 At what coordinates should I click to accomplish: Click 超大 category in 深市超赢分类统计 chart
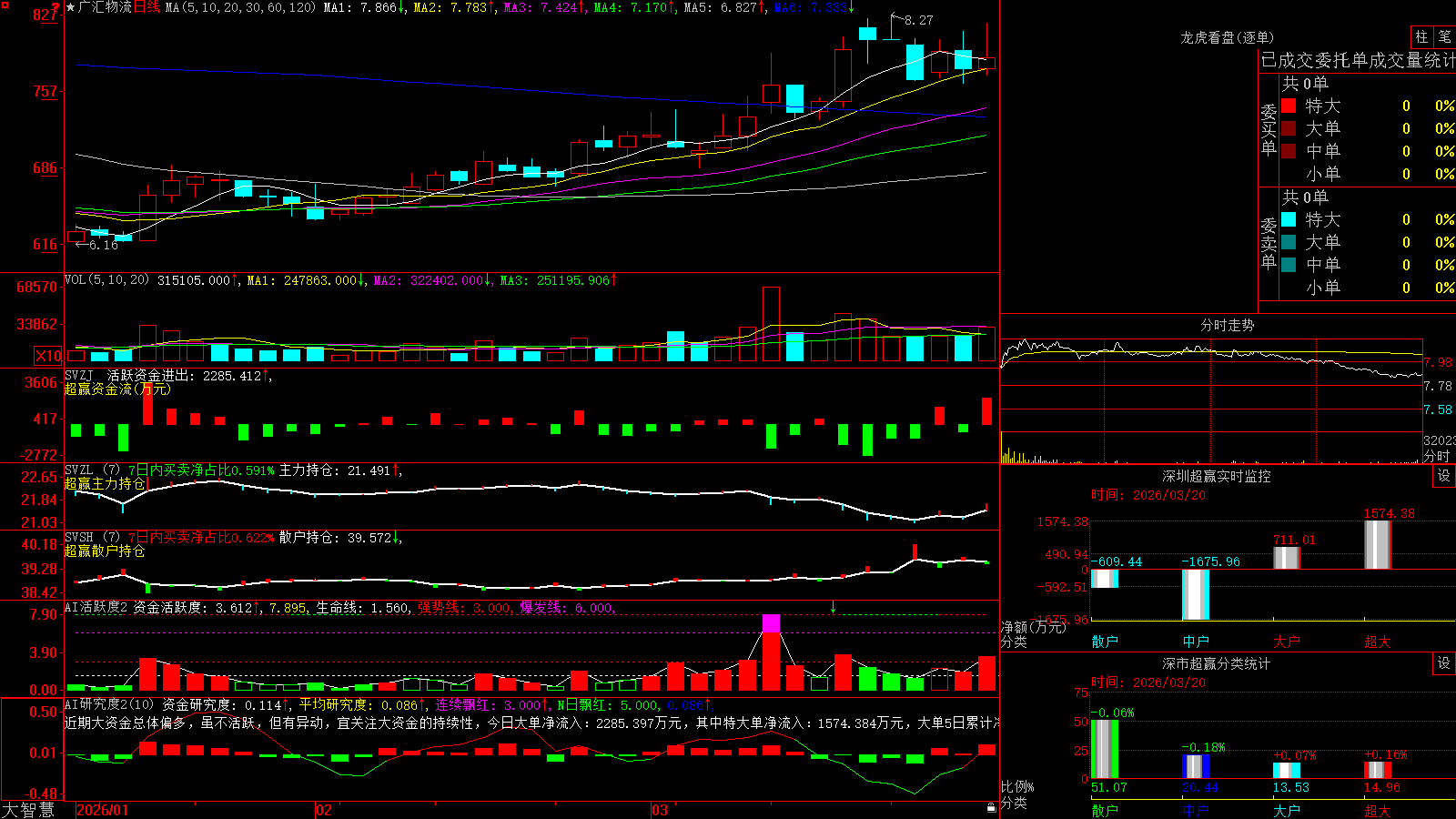pyautogui.click(x=1378, y=810)
